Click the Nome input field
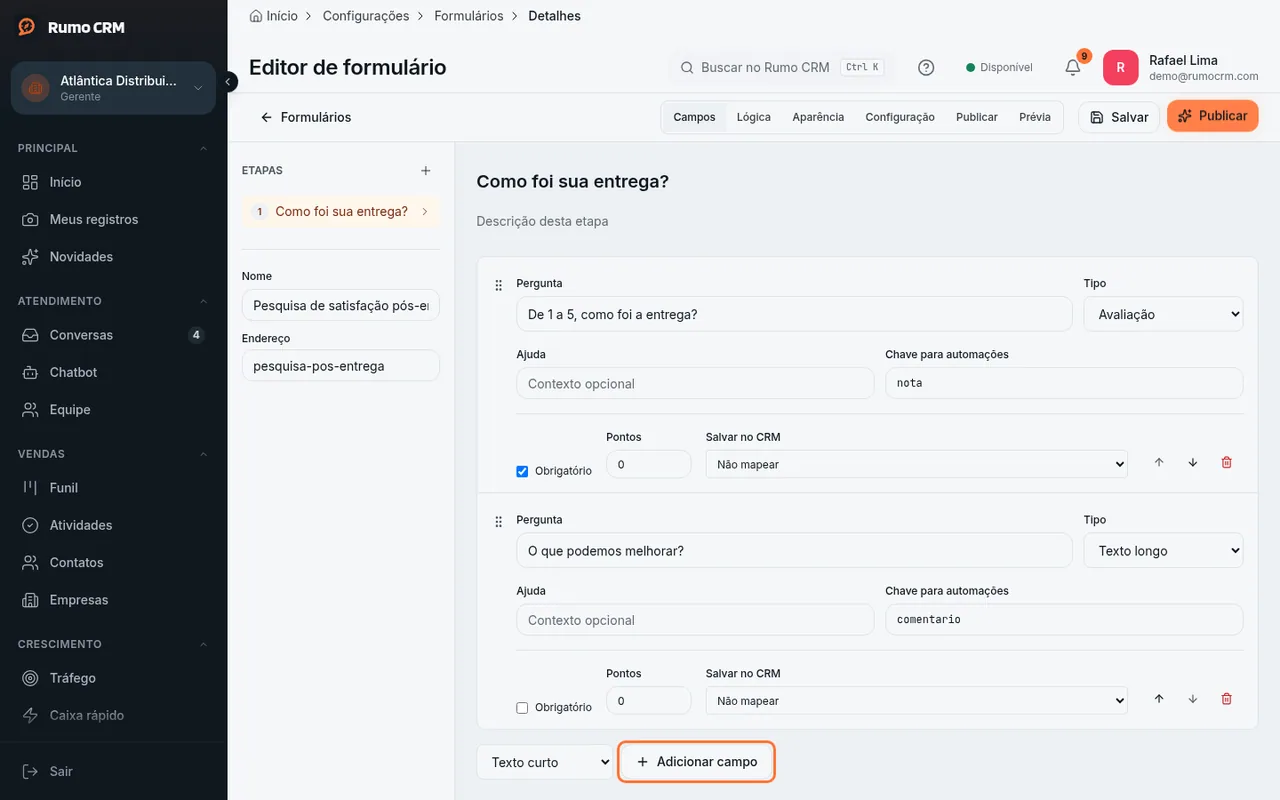 [x=341, y=305]
